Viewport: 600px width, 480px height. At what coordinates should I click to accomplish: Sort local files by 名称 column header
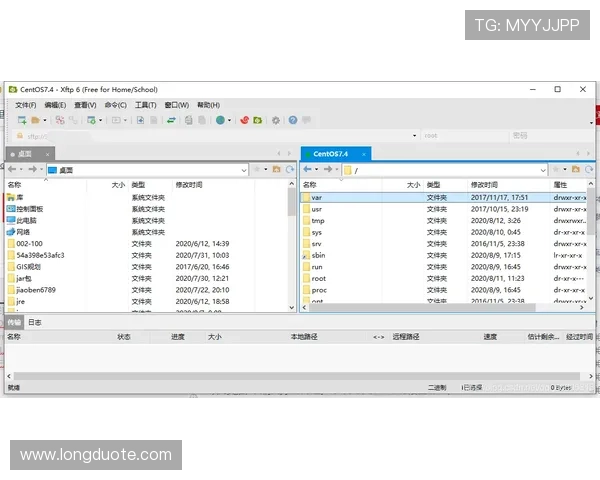pyautogui.click(x=14, y=185)
